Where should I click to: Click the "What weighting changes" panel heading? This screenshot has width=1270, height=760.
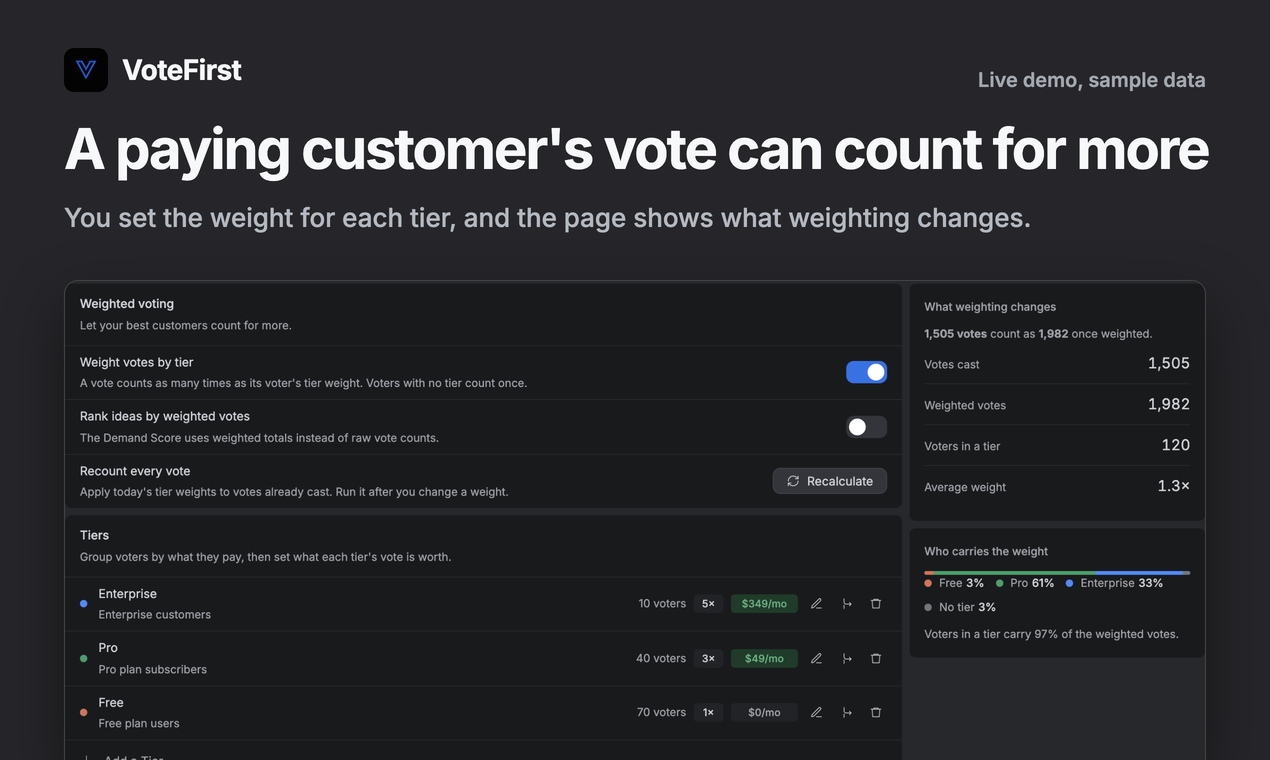click(990, 307)
